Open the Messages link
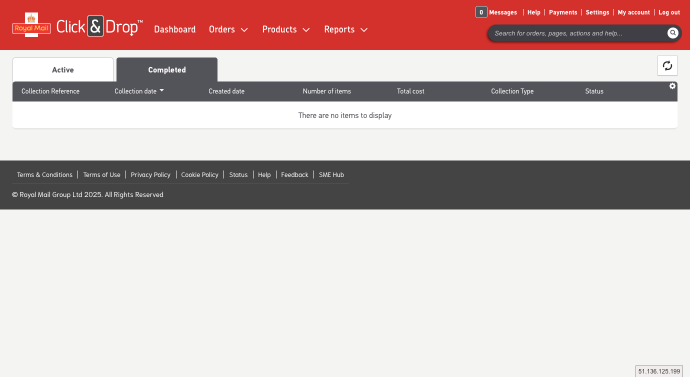The height and width of the screenshot is (377, 690). click(503, 12)
